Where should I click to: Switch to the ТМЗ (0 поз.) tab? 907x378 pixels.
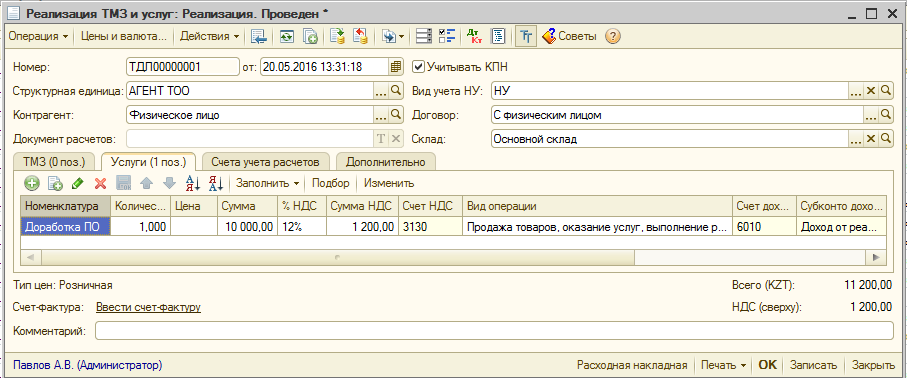pyautogui.click(x=54, y=162)
